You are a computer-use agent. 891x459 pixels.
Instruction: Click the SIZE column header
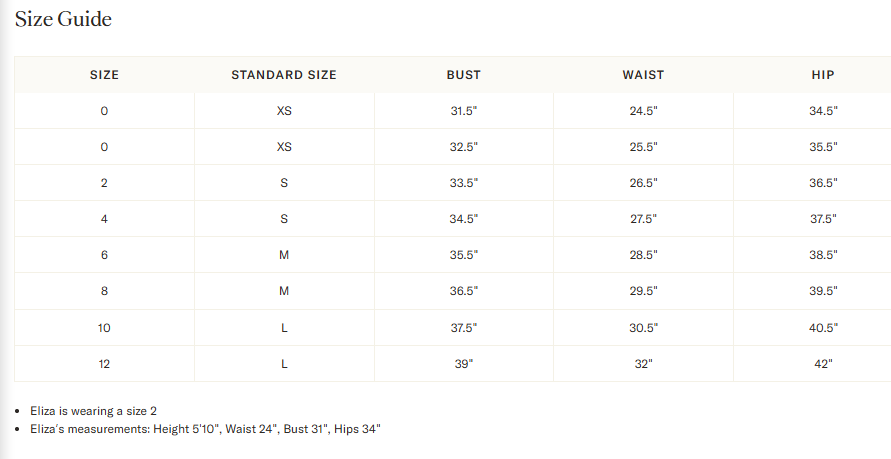click(104, 75)
